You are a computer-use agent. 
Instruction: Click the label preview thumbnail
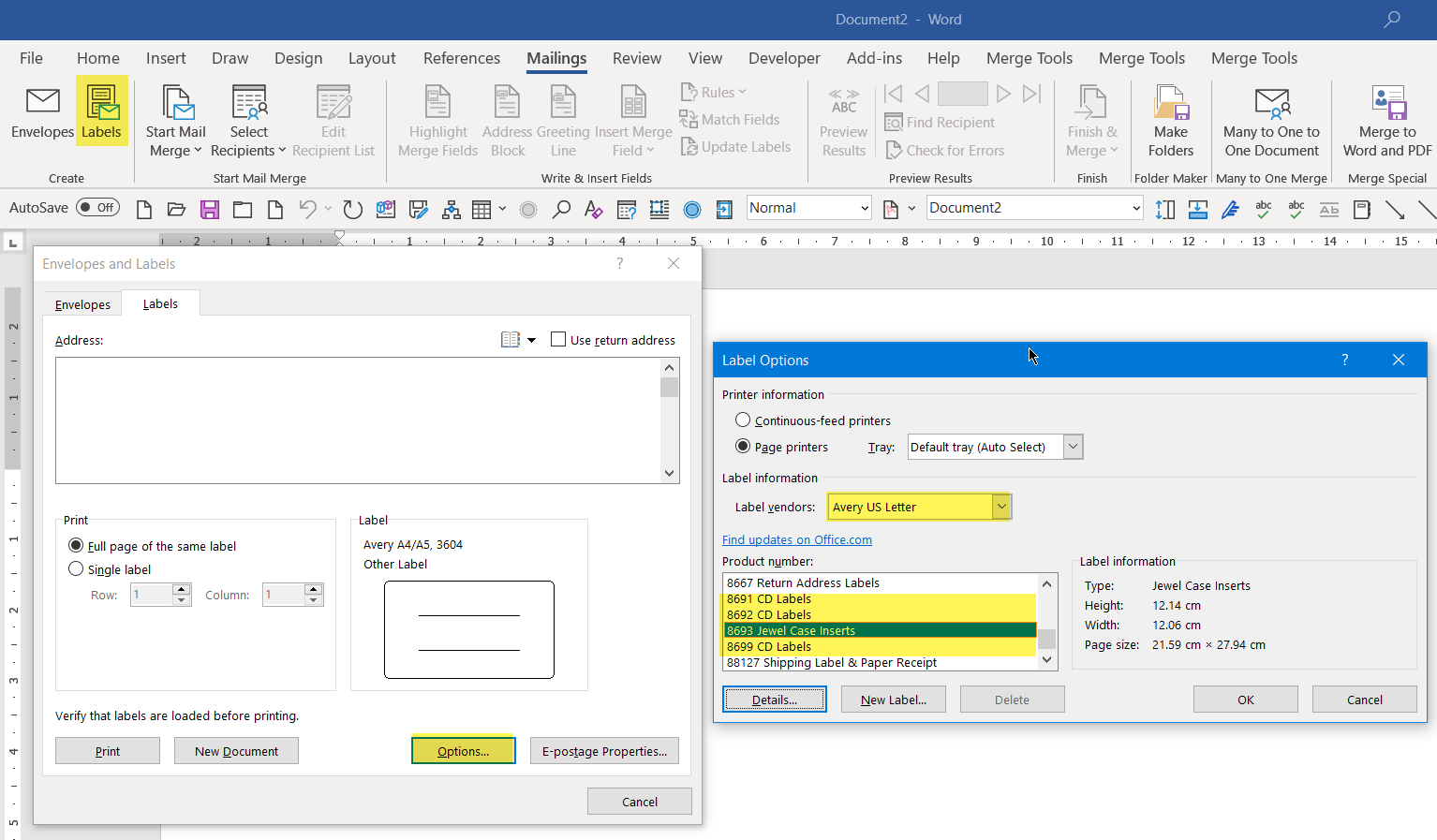(x=469, y=629)
